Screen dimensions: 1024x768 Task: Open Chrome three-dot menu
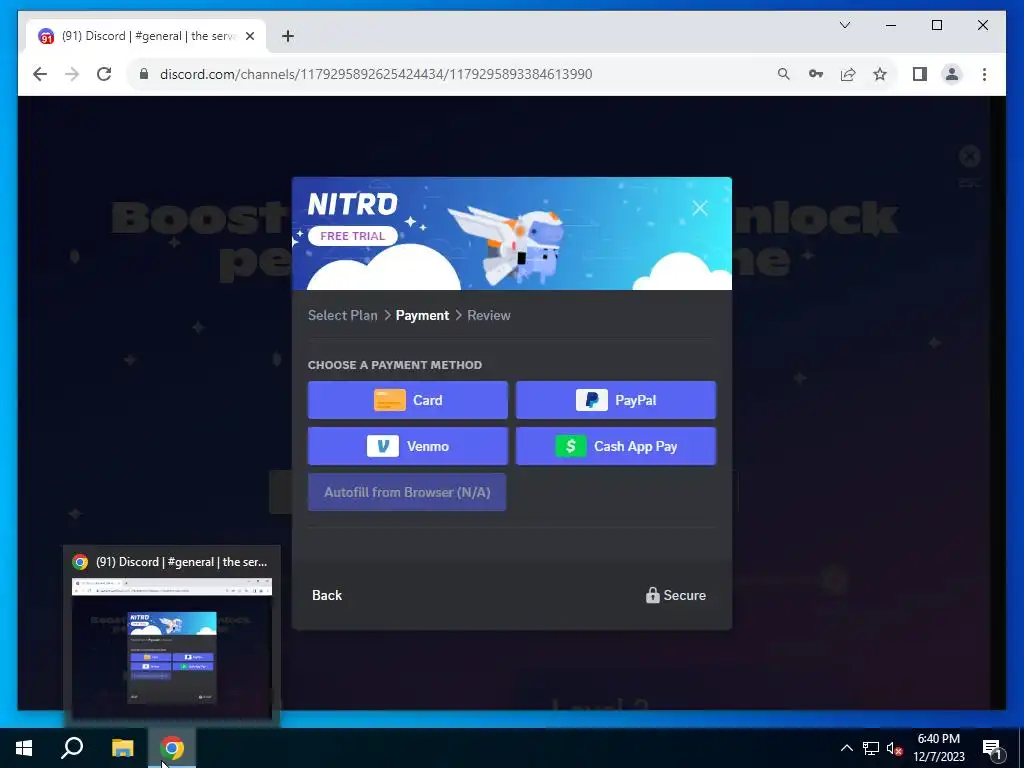[x=984, y=74]
